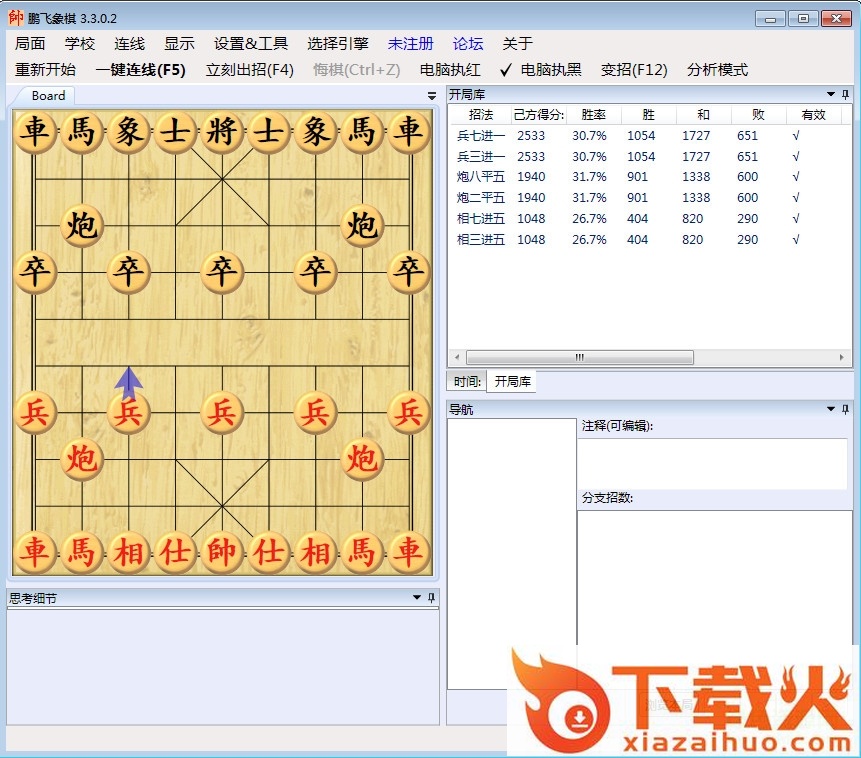Click 变招(F12) button
The height and width of the screenshot is (758, 861).
point(634,70)
